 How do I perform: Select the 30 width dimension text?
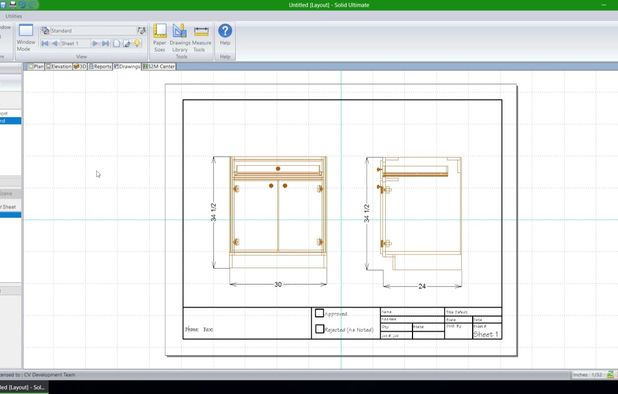[278, 284]
